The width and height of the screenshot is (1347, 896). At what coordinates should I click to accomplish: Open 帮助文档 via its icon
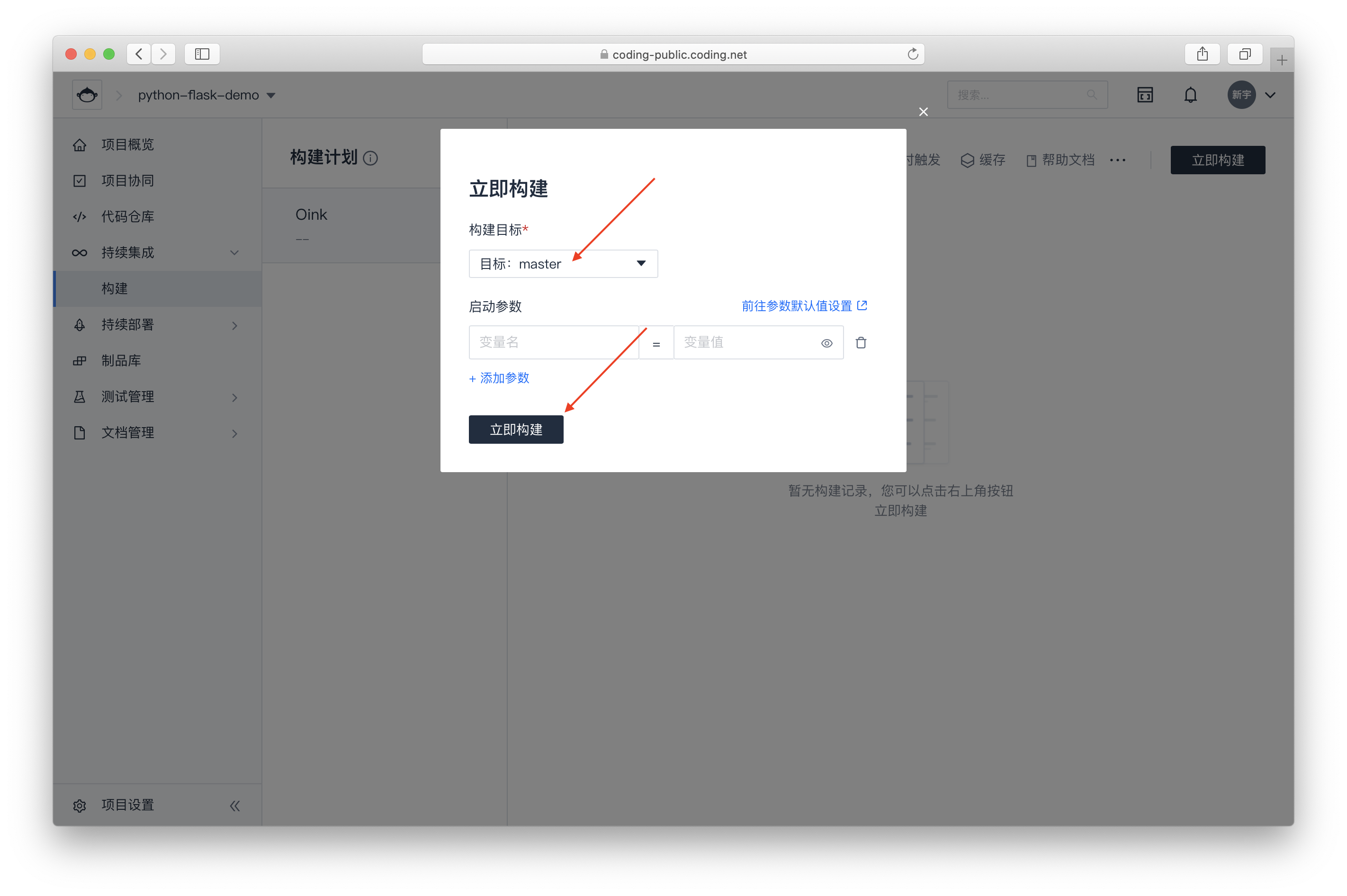(x=1032, y=160)
